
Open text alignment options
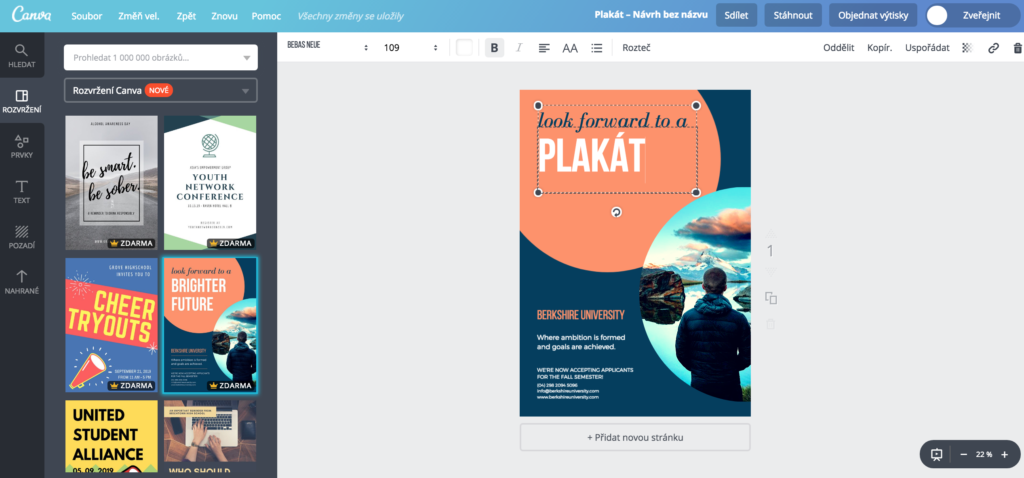[x=544, y=48]
